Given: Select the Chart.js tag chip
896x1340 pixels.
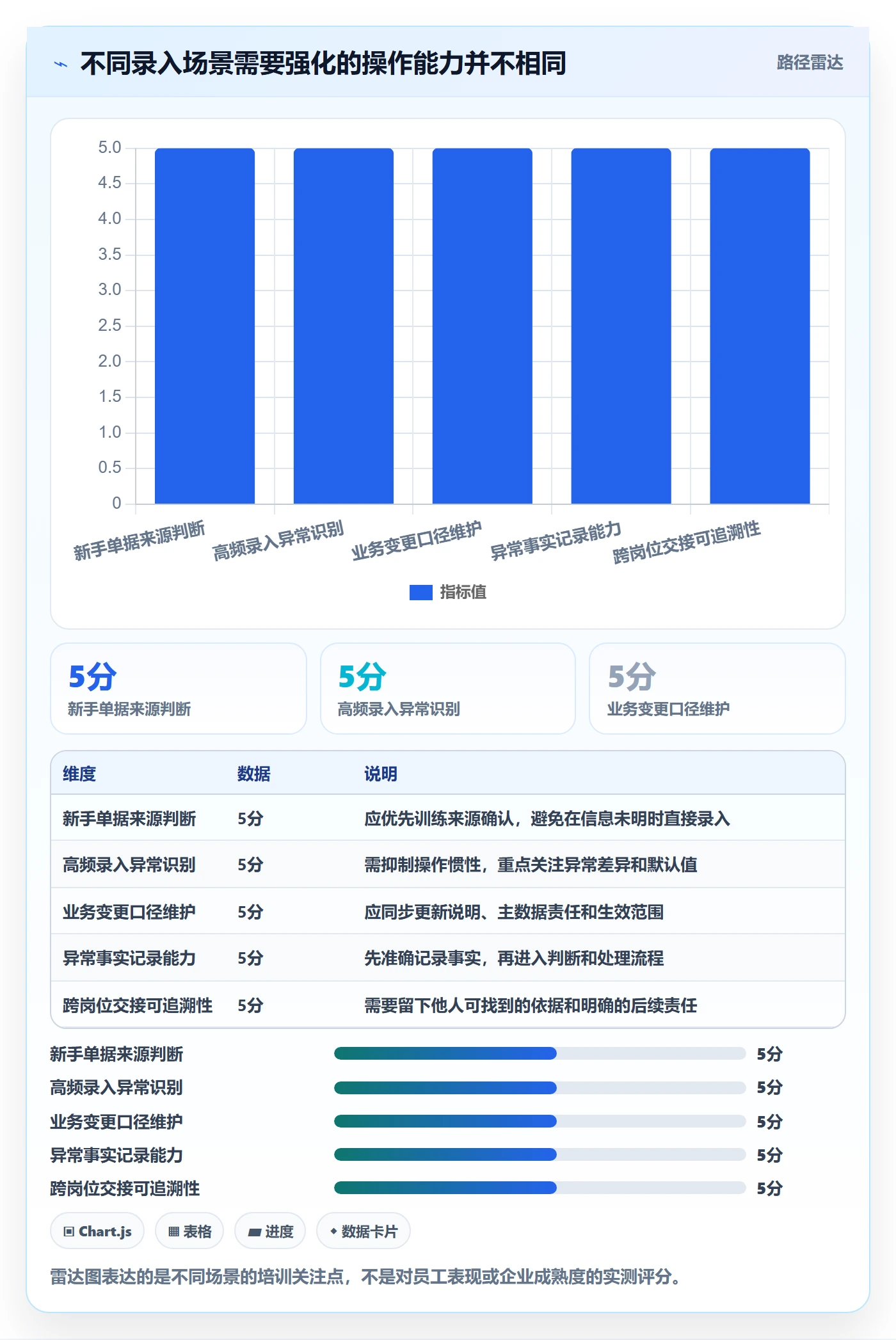Looking at the screenshot, I should [x=97, y=1231].
